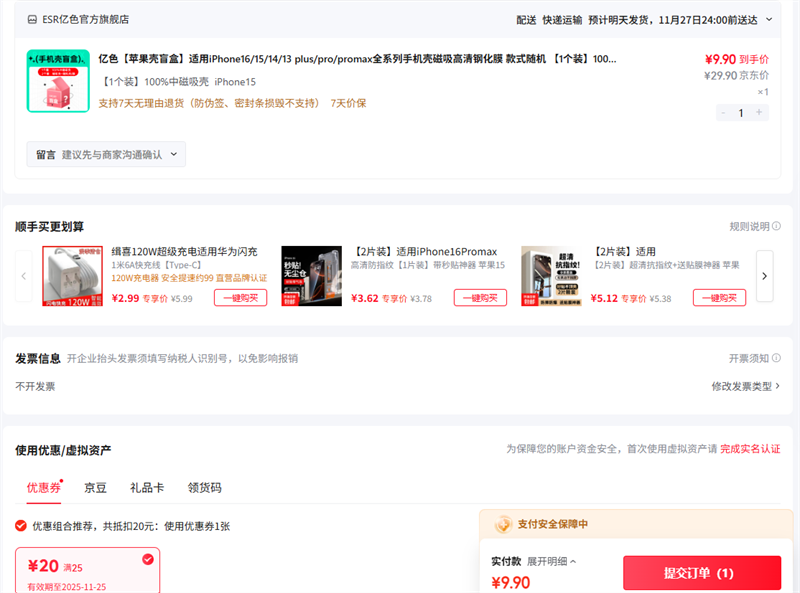Switch to the 京豆 tab
800x593 pixels.
point(96,488)
